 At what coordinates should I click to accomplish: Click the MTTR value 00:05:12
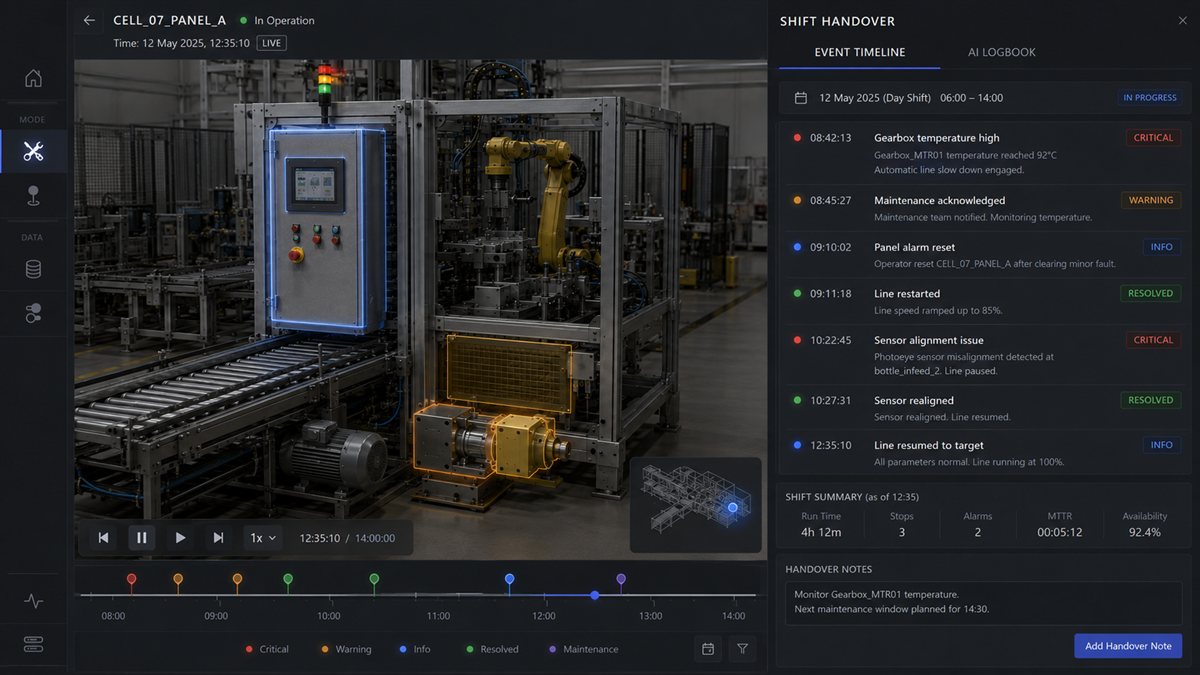[x=1060, y=532]
